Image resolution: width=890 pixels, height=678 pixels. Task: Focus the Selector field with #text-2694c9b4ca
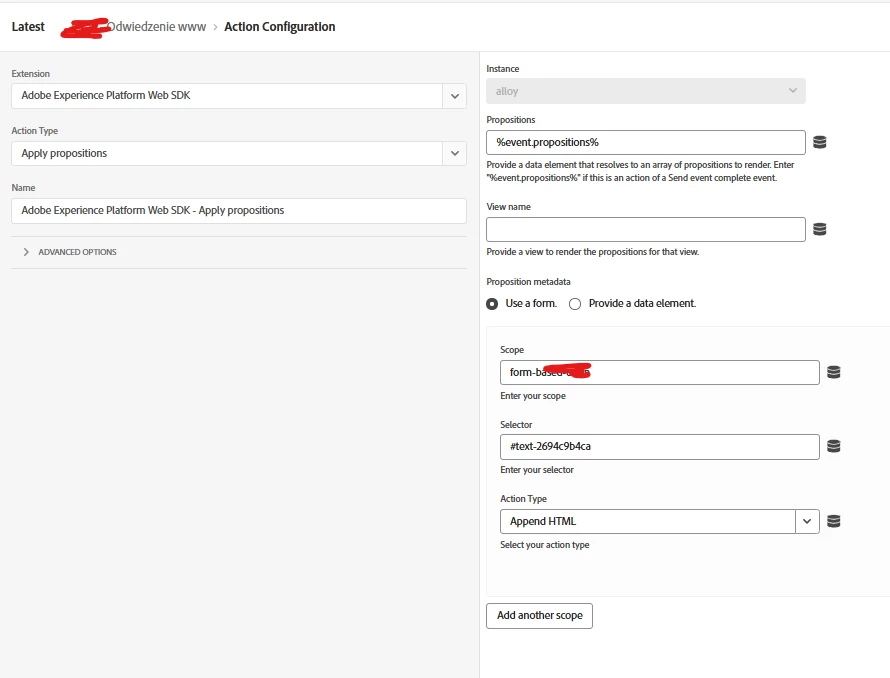point(660,447)
